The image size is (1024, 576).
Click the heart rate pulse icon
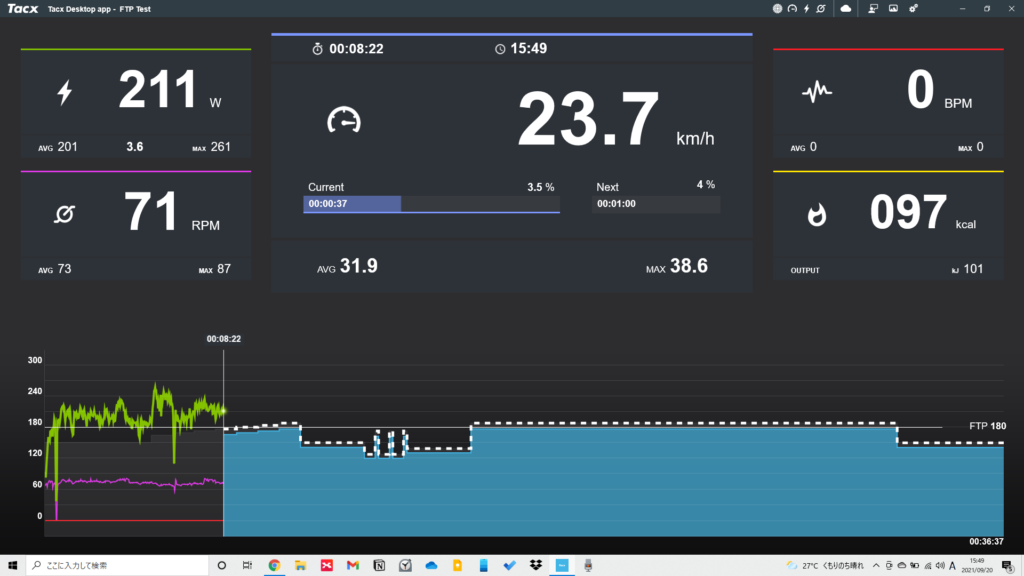(x=817, y=93)
